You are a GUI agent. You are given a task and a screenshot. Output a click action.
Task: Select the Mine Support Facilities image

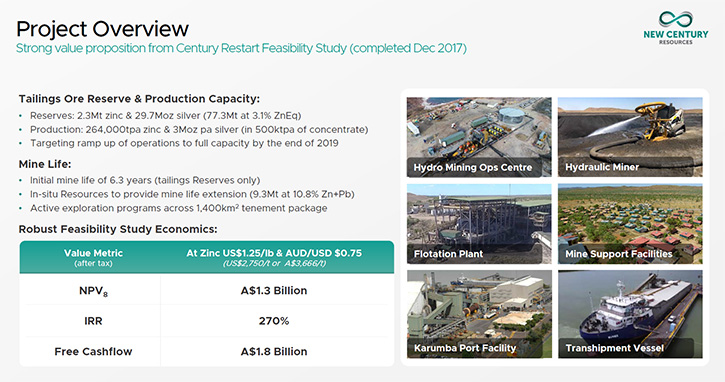tap(630, 224)
